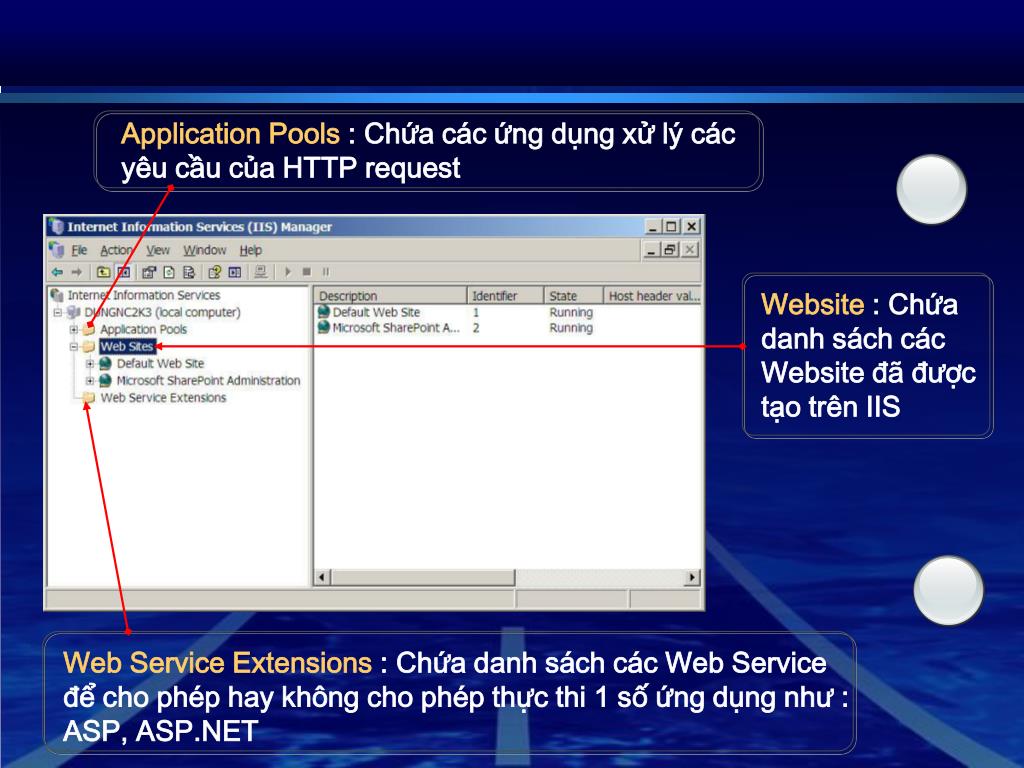This screenshot has height=768, width=1024.
Task: Select Application Pools in the tree
Action: click(143, 329)
